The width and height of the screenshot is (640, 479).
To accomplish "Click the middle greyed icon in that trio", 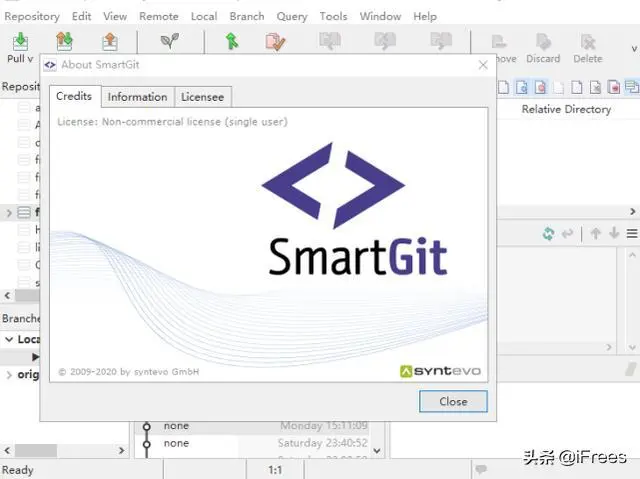I will tap(385, 41).
